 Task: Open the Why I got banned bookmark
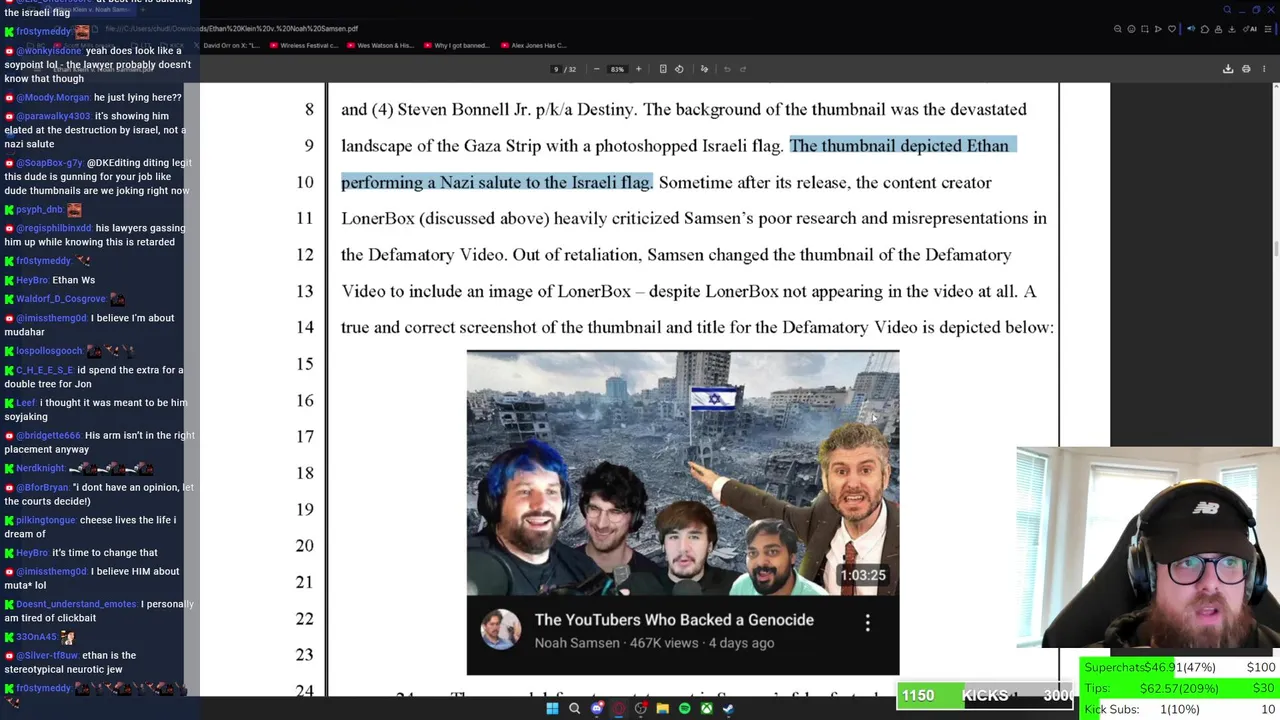click(458, 45)
